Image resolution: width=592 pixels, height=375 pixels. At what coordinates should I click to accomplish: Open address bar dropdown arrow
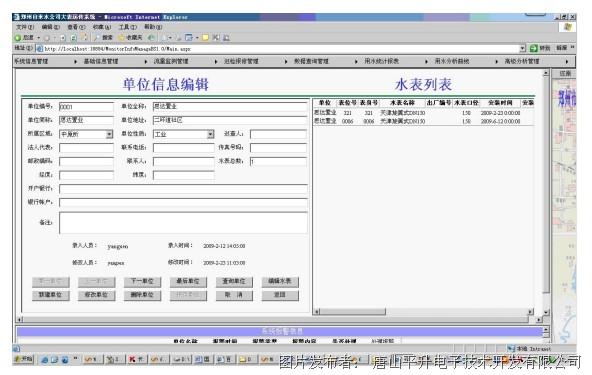[523, 48]
